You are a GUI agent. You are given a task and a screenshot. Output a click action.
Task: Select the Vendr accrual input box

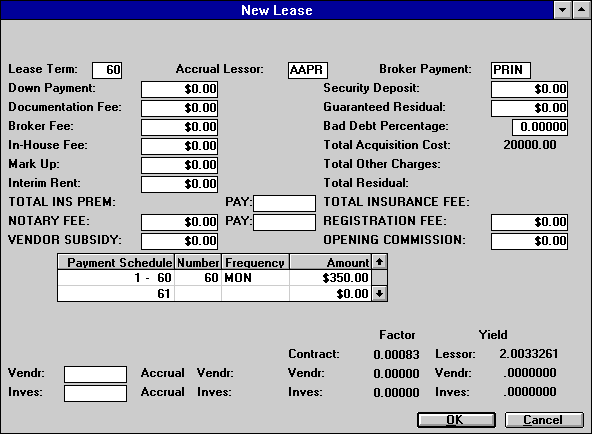pos(95,374)
